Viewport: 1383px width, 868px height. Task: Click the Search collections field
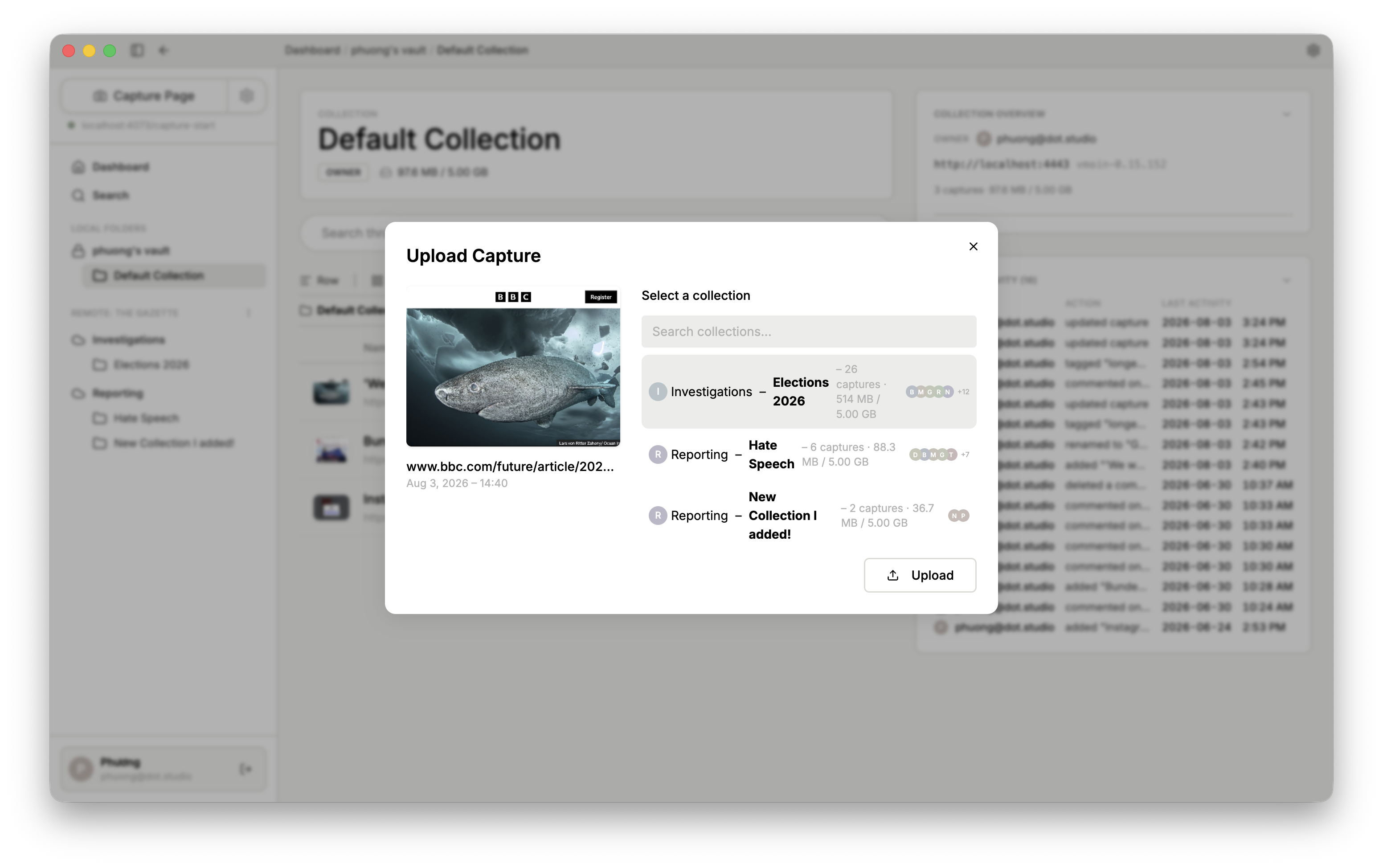pyautogui.click(x=808, y=331)
